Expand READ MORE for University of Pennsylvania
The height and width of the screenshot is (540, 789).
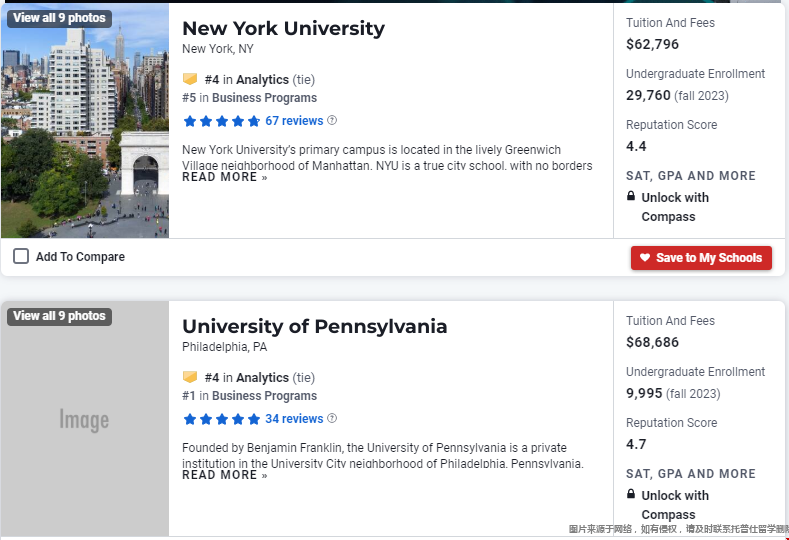(x=224, y=475)
